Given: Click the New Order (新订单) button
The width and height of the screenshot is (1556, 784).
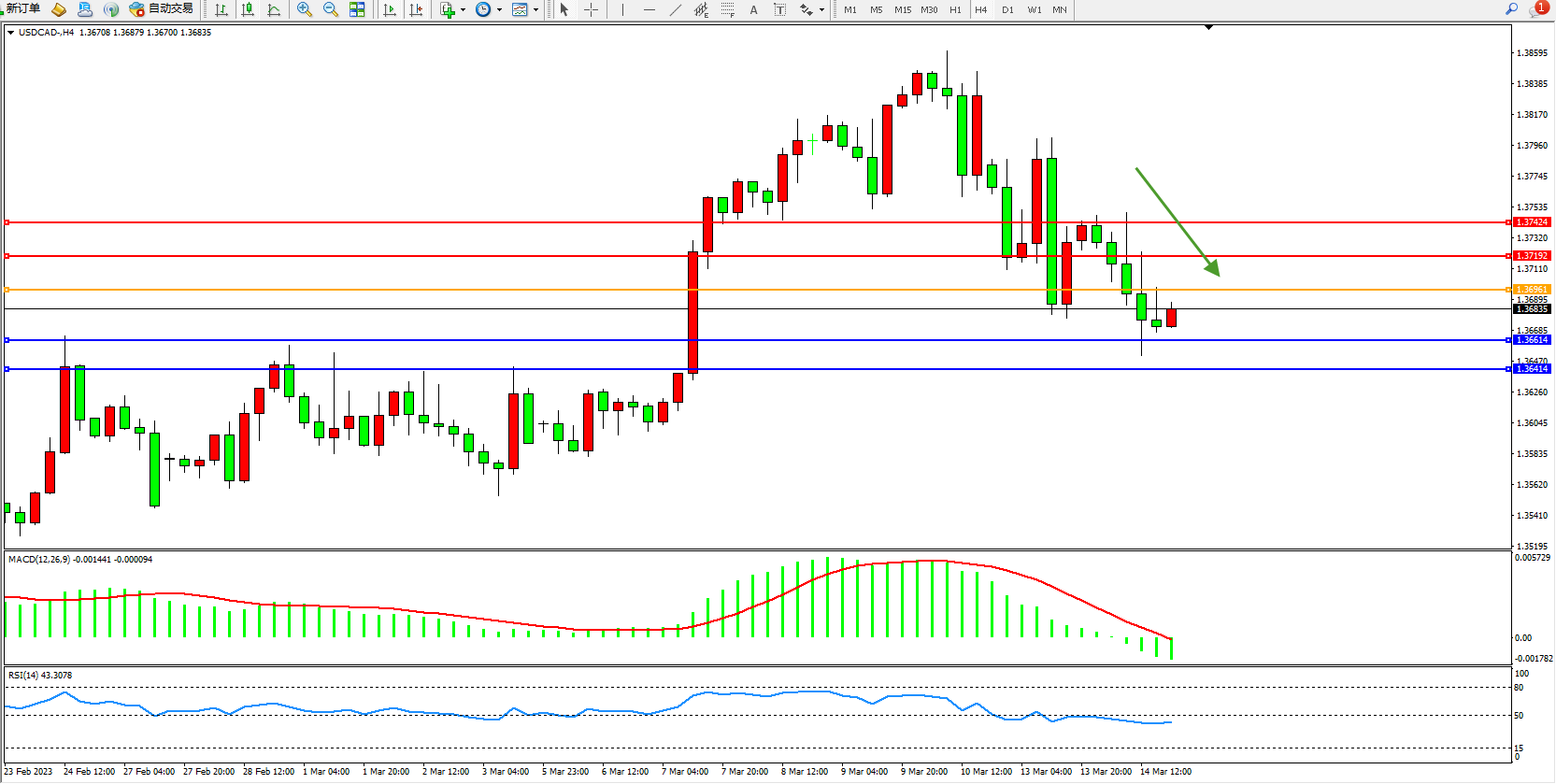Looking at the screenshot, I should [23, 9].
